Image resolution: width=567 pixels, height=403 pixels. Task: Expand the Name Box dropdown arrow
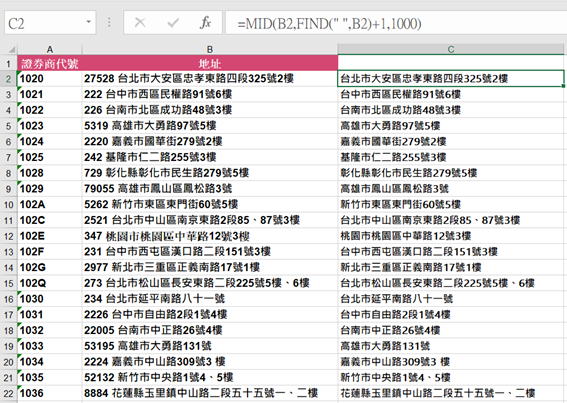(x=89, y=22)
